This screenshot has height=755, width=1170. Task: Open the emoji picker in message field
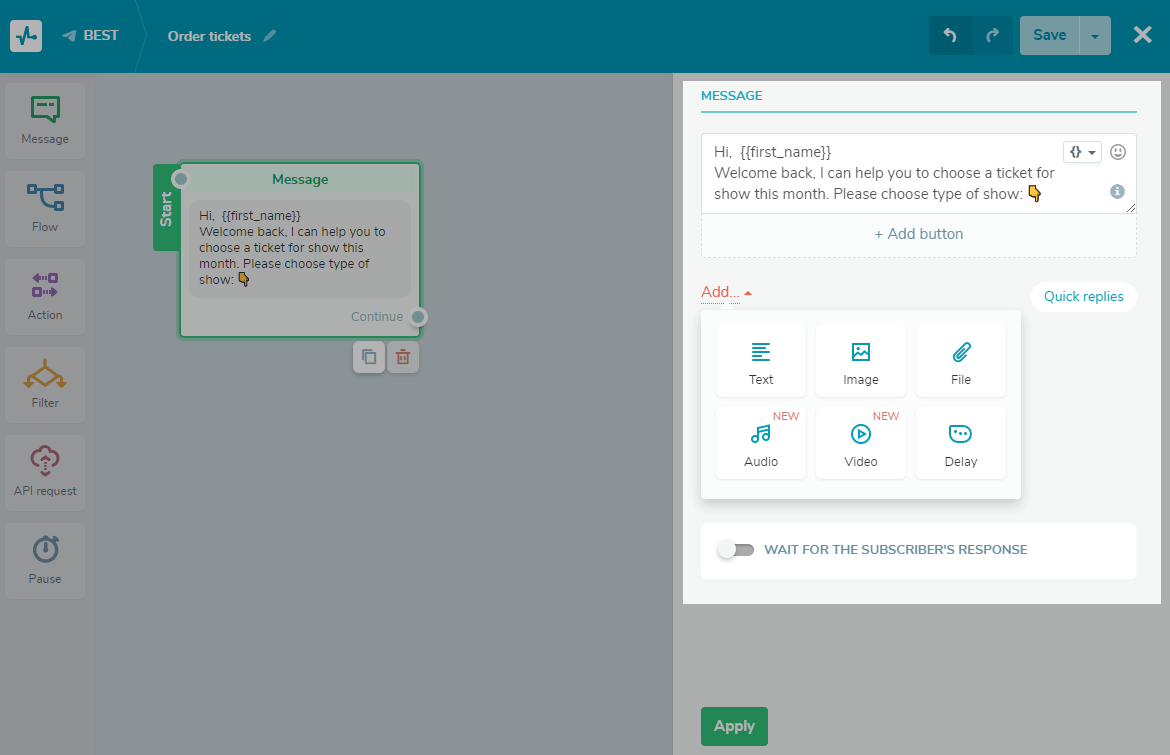tap(1118, 152)
